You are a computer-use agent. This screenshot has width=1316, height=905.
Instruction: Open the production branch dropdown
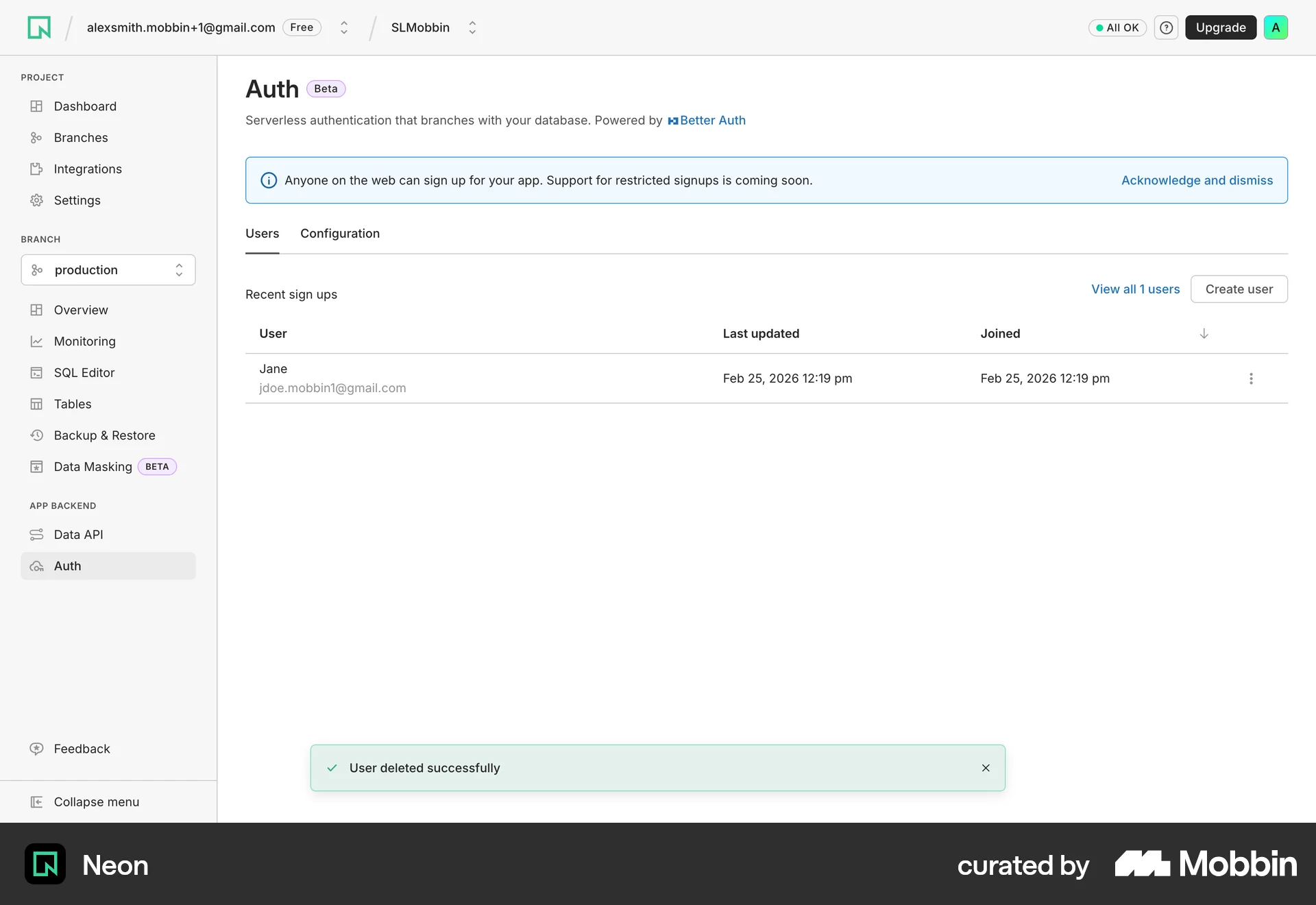click(x=108, y=270)
